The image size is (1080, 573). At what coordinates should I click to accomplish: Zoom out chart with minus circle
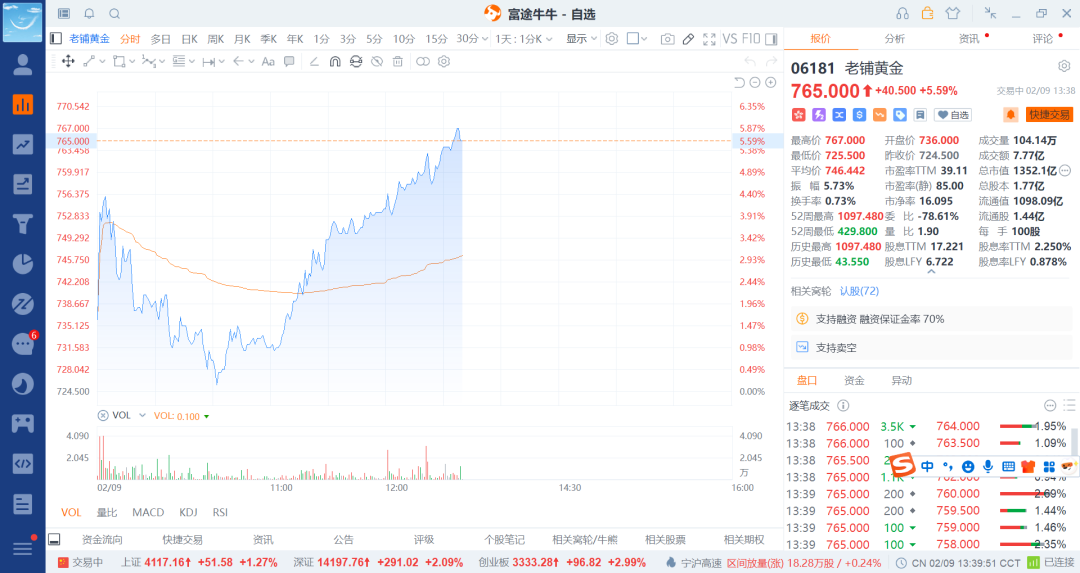[x=755, y=83]
